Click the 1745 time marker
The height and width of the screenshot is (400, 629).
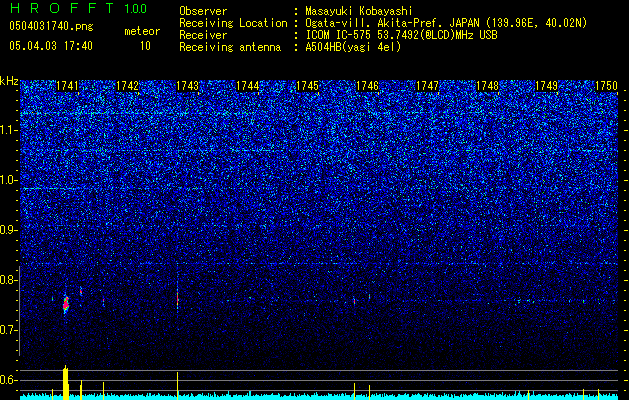[307, 86]
